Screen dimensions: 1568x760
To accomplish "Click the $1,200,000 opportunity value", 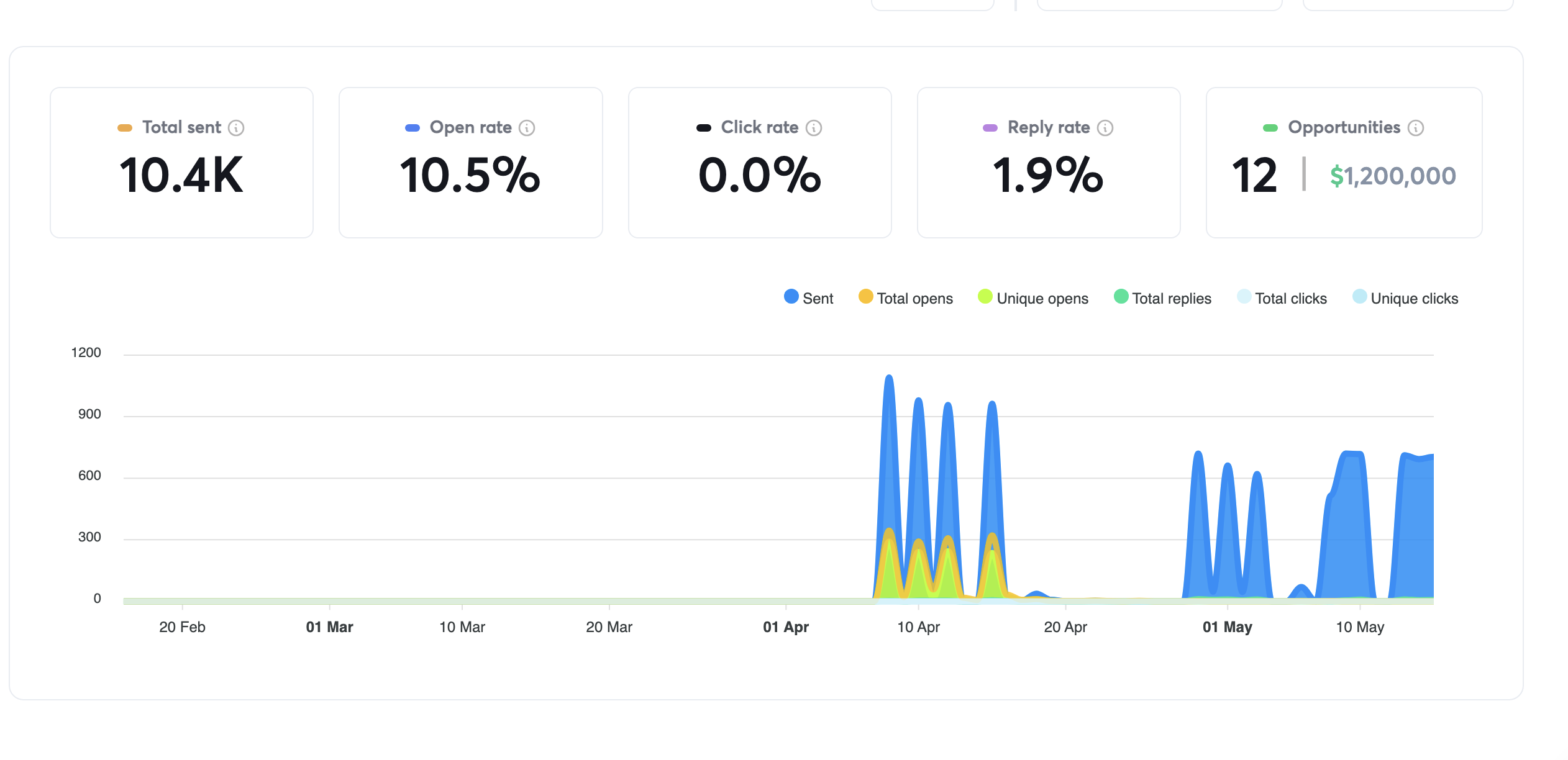I will click(1393, 176).
